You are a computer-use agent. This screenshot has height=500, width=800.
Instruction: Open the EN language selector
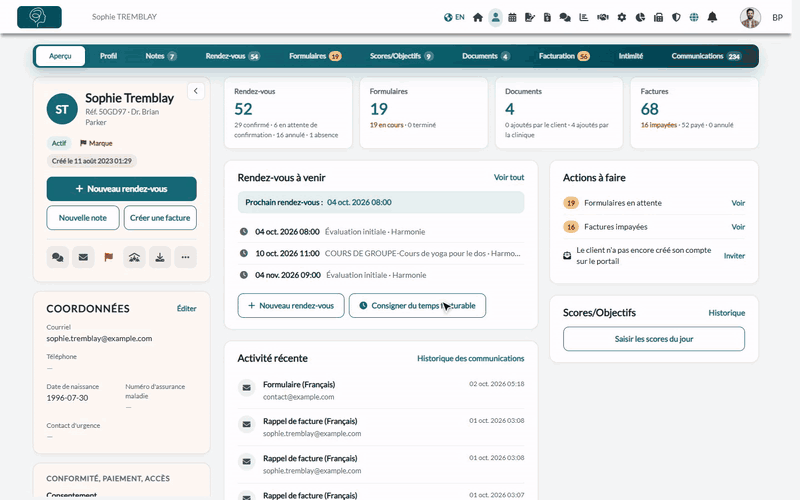454,17
